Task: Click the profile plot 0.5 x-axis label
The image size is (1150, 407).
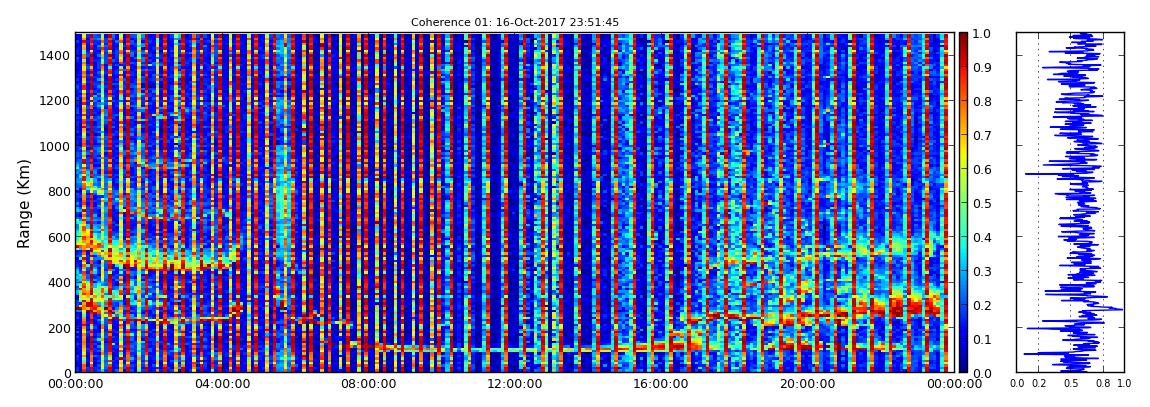Action: point(1071,384)
